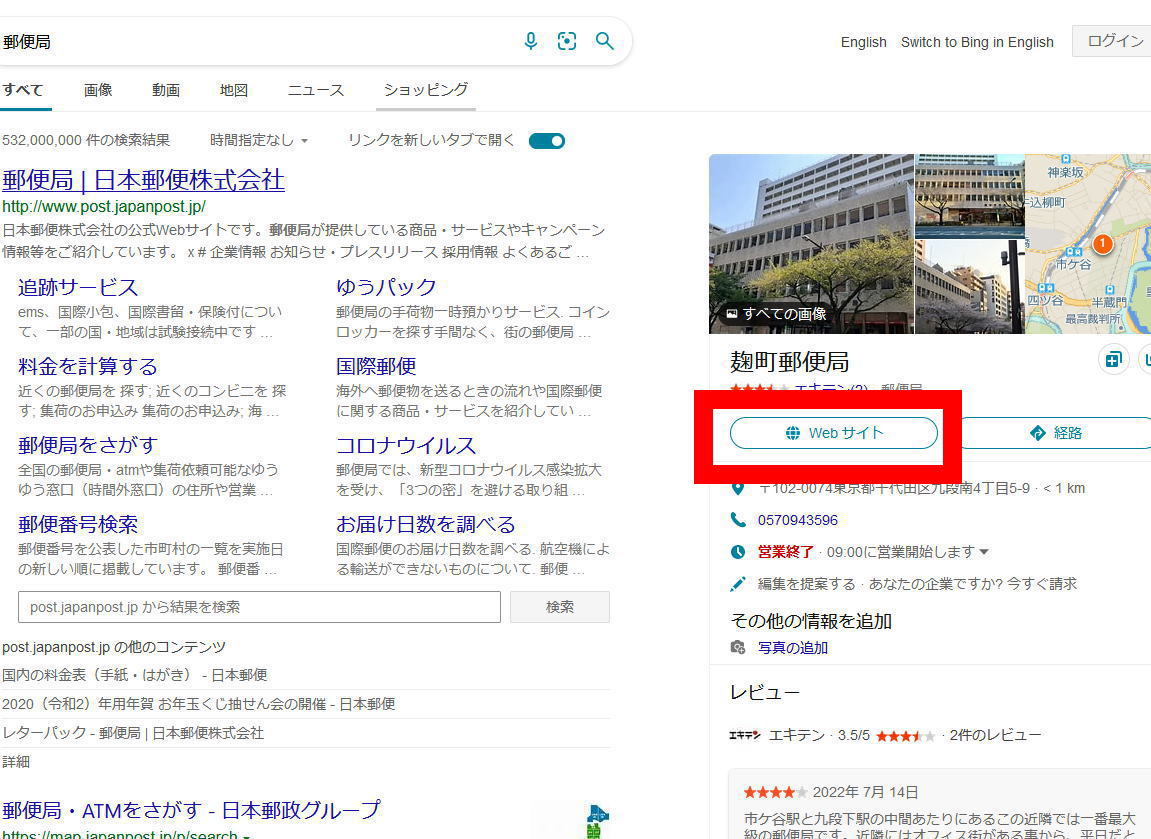Viewport: 1151px width, 839px height.
Task: Click the Web サイト button
Action: click(834, 433)
